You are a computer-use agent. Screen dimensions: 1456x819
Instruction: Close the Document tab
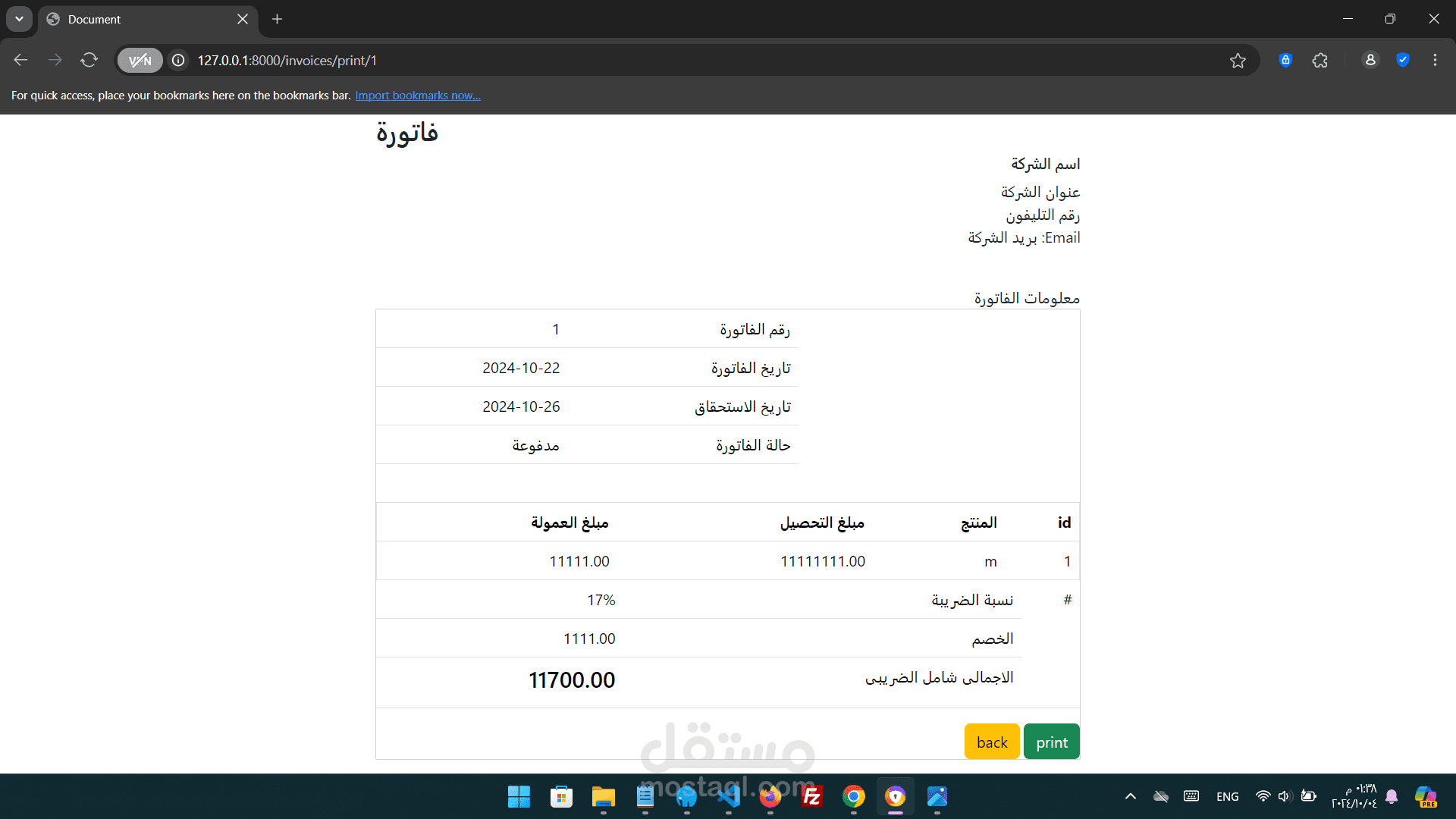coord(243,19)
